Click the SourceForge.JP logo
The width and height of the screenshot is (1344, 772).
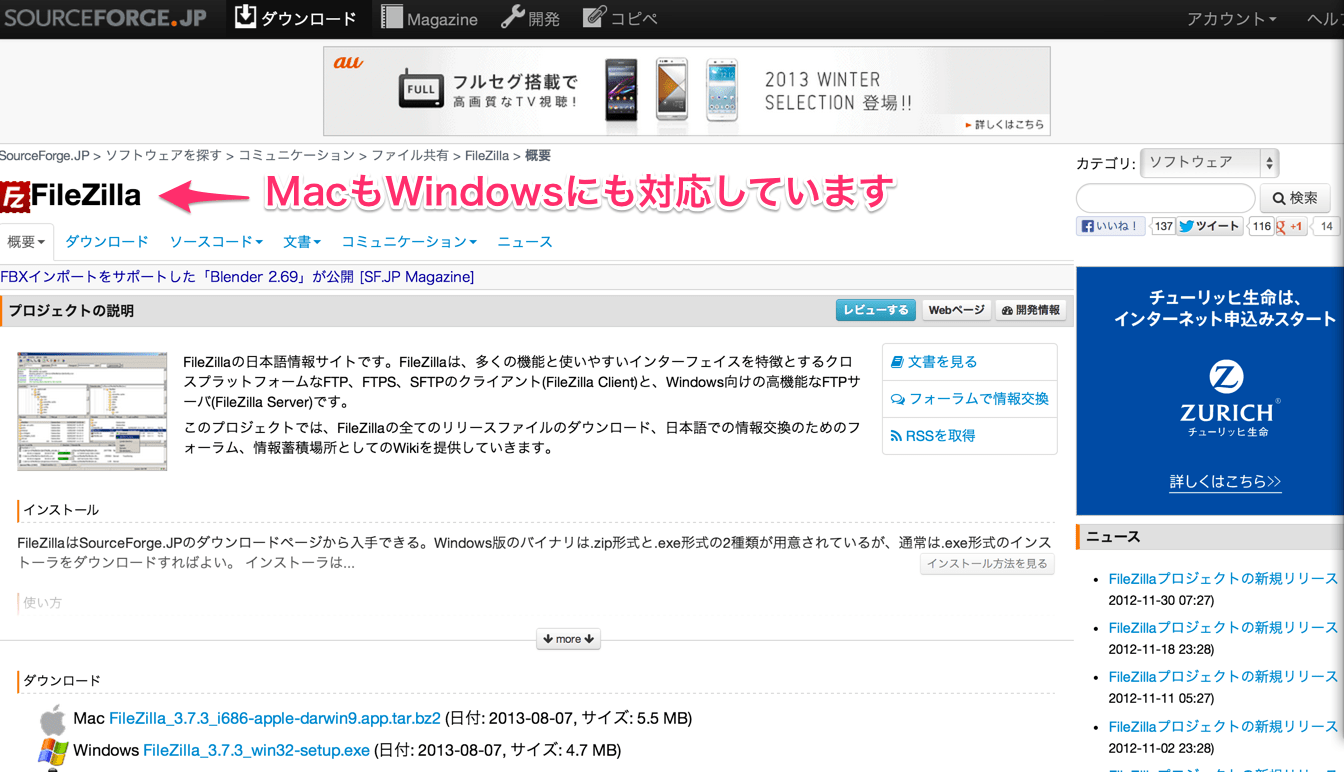click(x=104, y=17)
